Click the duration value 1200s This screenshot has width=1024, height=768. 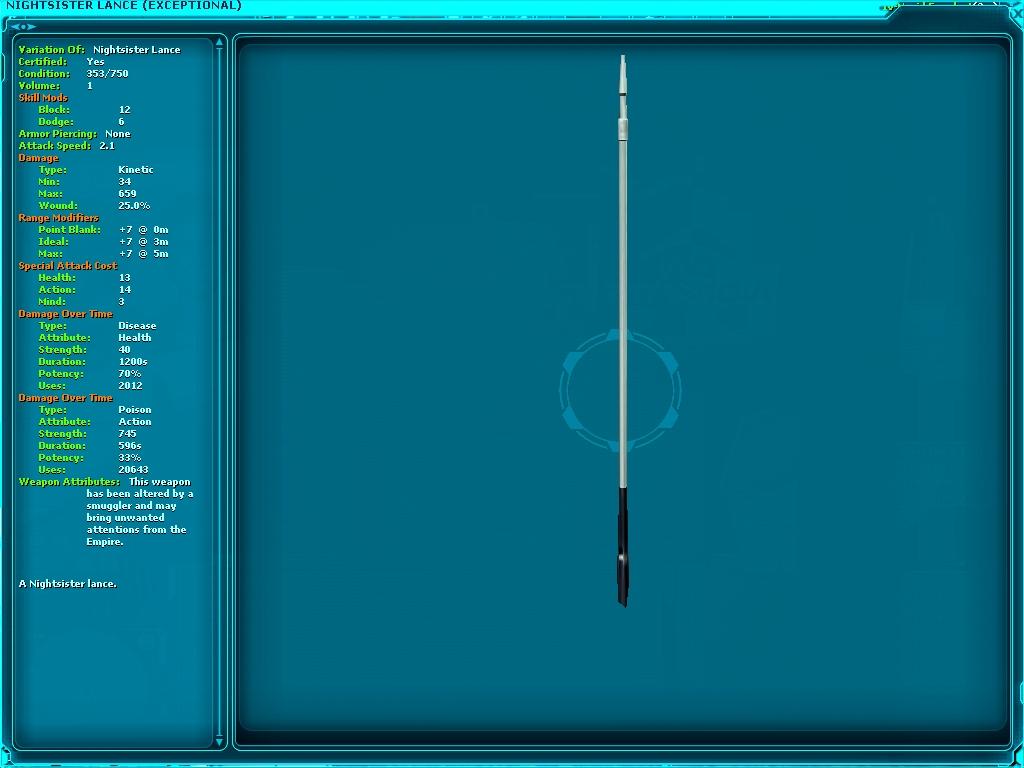point(133,362)
